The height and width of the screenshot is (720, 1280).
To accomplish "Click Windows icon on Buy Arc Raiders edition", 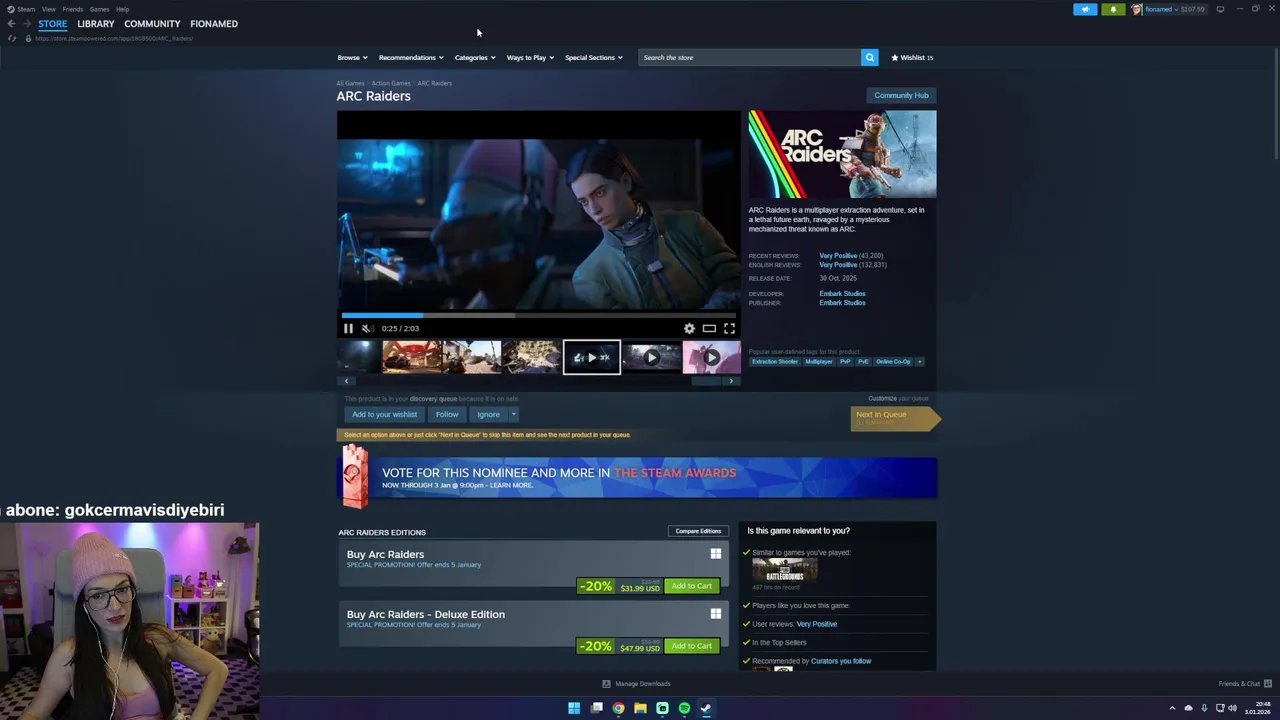I will pyautogui.click(x=716, y=553).
